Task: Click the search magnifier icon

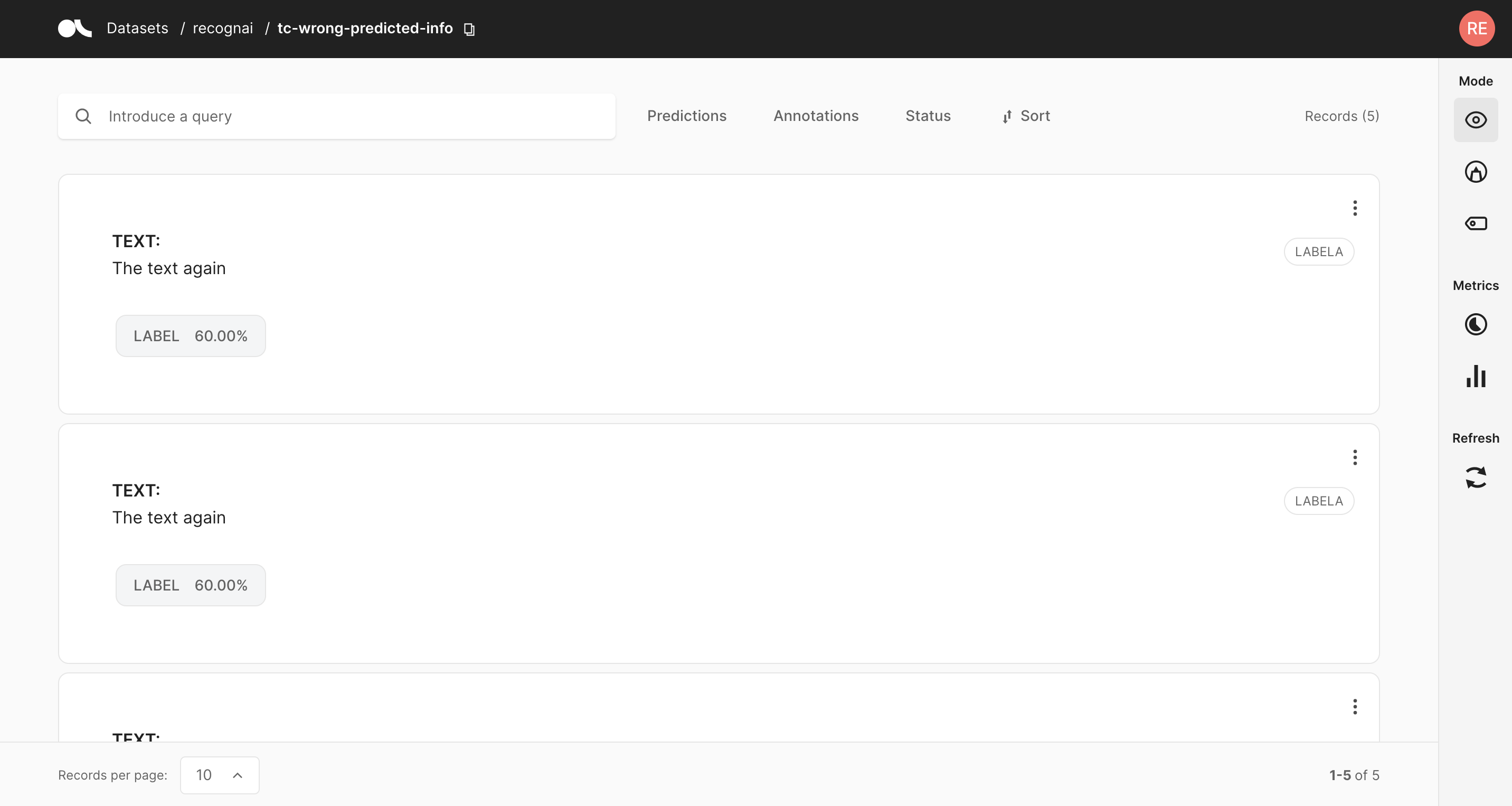Action: pyautogui.click(x=83, y=116)
